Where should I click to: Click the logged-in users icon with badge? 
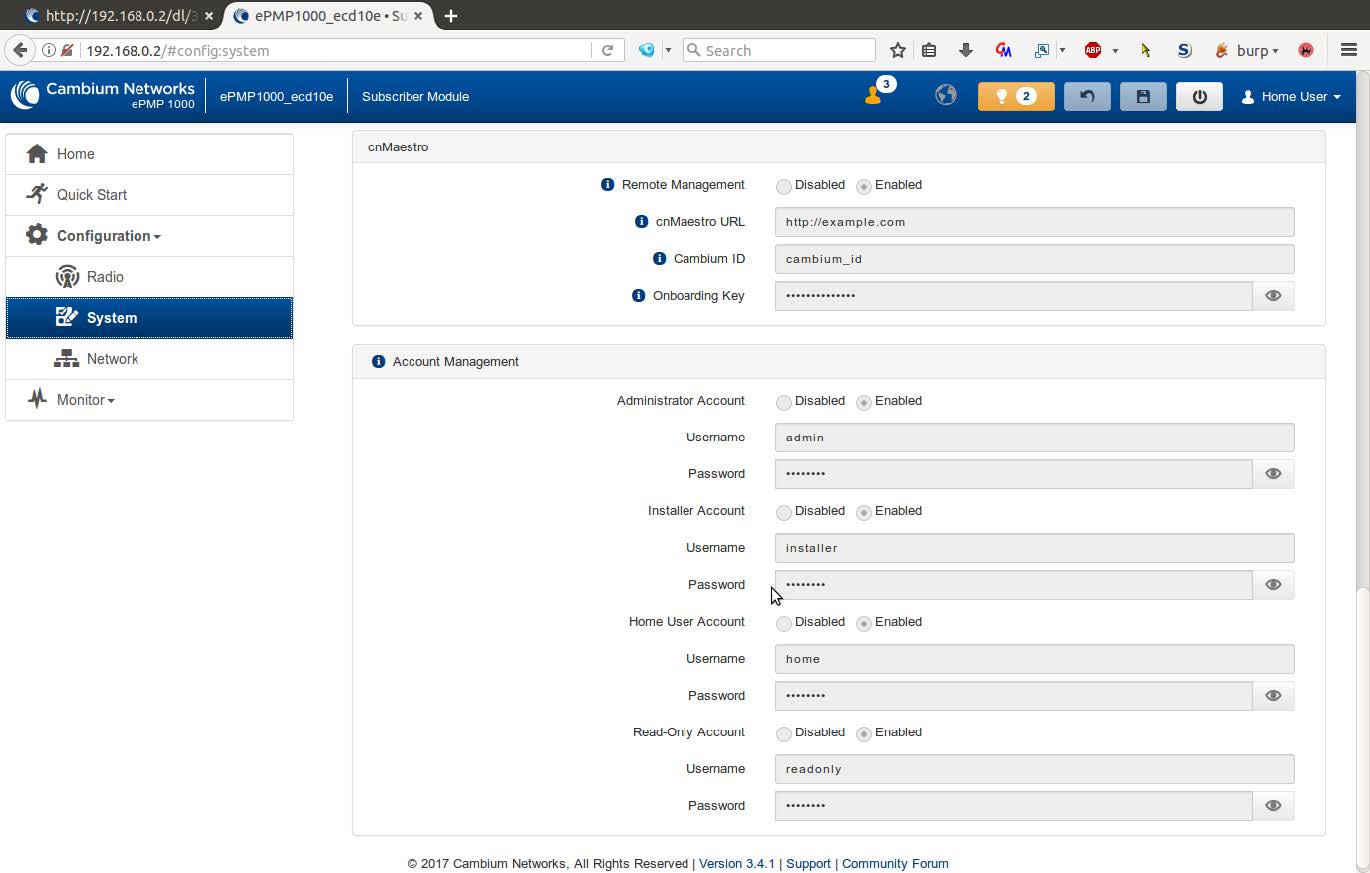click(x=874, y=95)
